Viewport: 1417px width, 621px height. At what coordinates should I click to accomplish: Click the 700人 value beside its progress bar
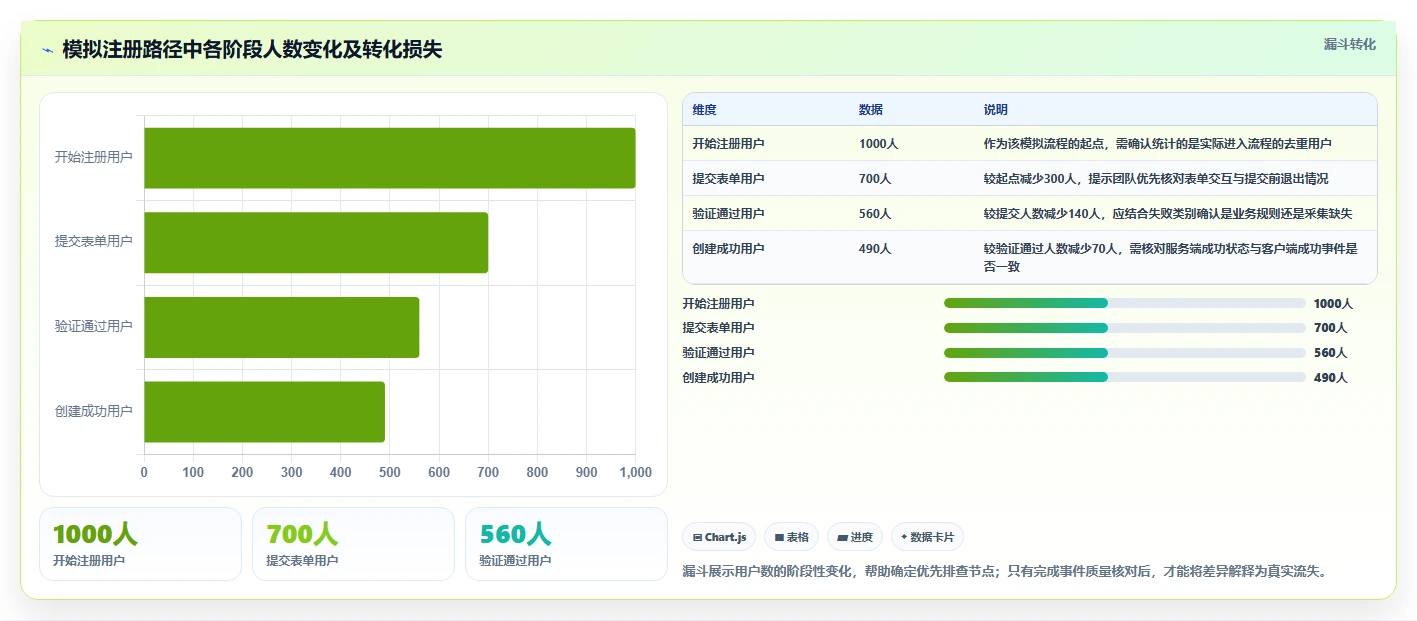1330,328
